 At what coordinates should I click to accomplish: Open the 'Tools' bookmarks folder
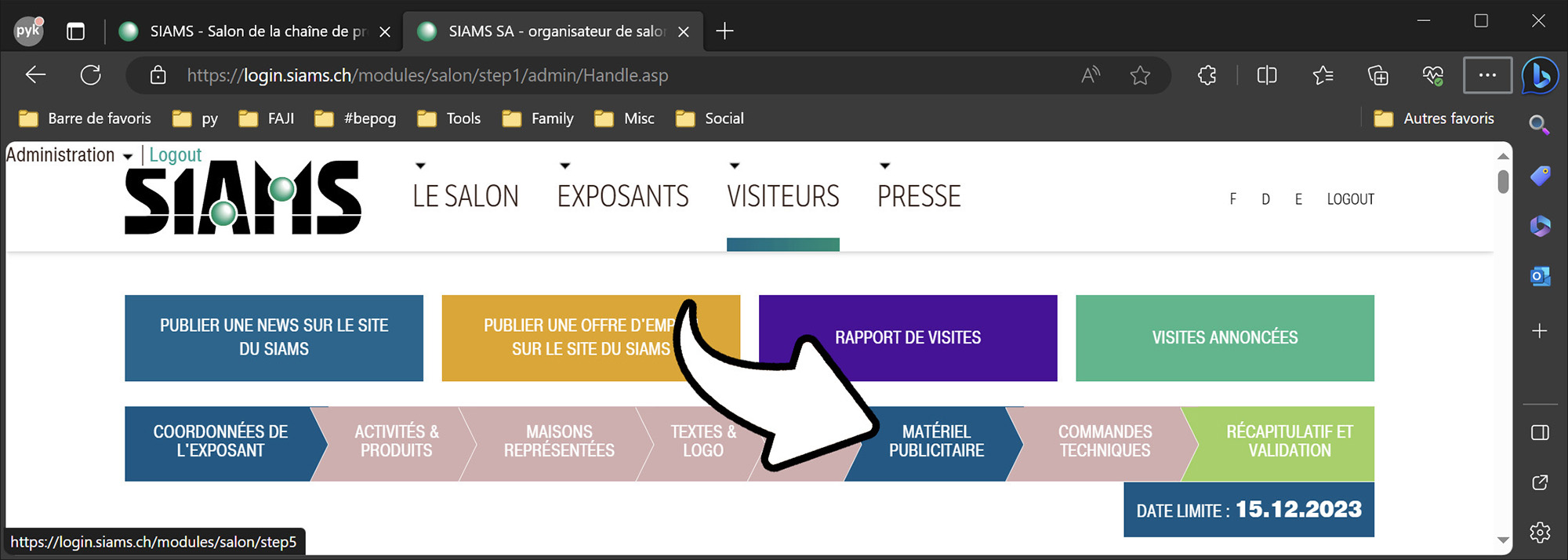pos(449,118)
